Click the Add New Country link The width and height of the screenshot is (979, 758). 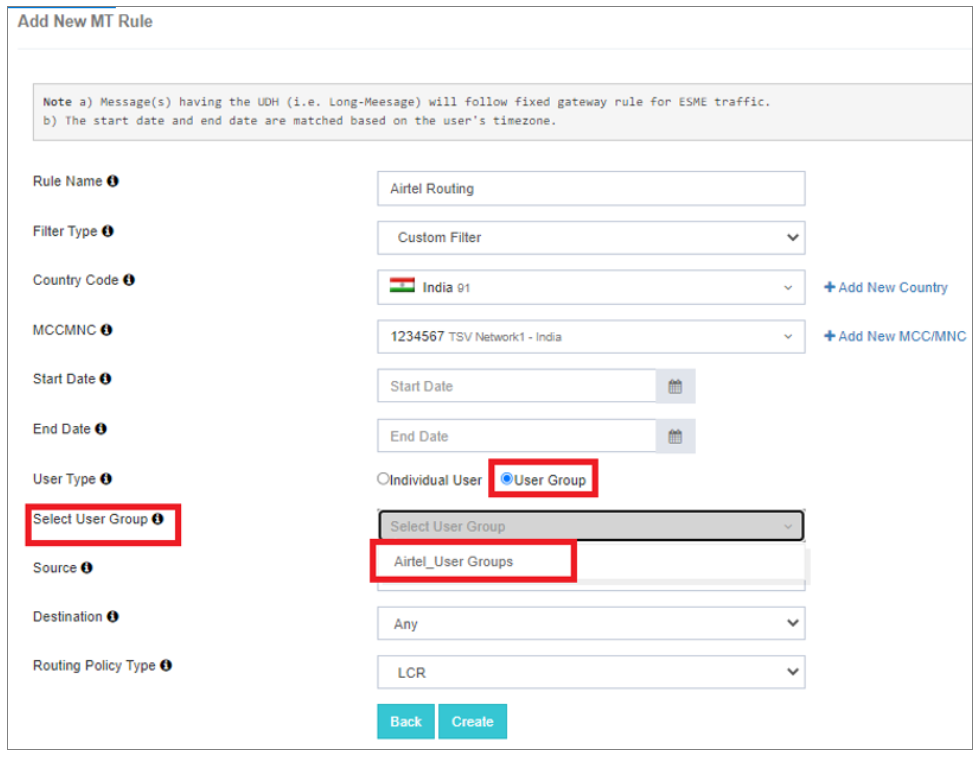885,287
